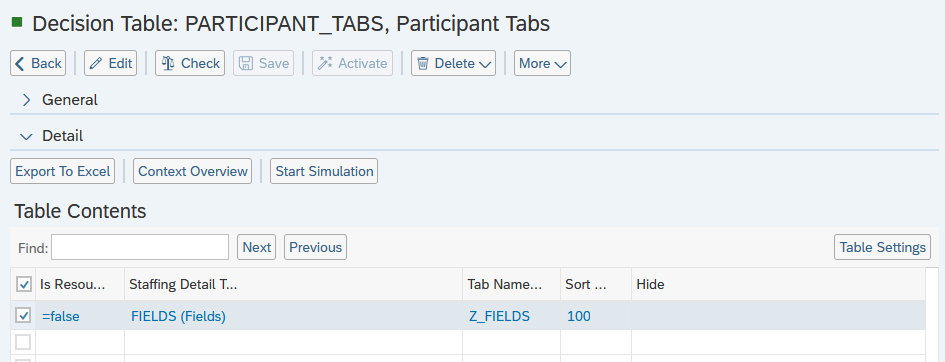
Task: Click the Next find button
Action: tap(256, 247)
